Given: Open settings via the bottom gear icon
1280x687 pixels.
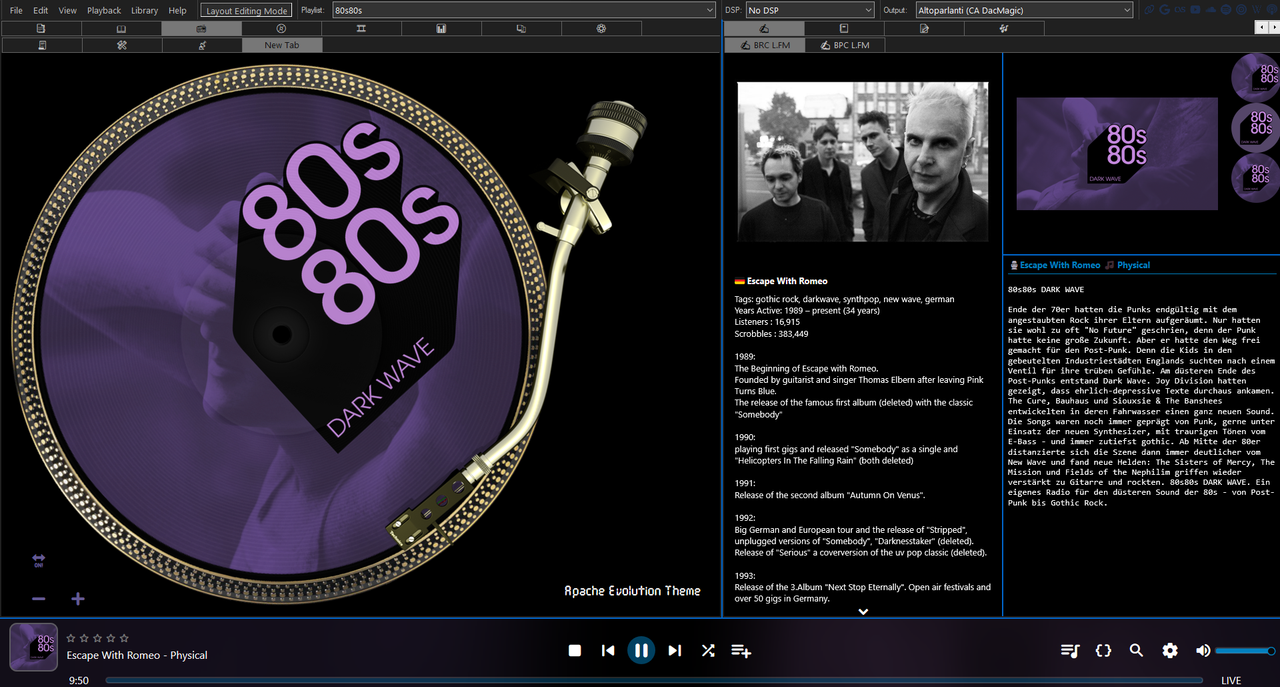Looking at the screenshot, I should pyautogui.click(x=1170, y=650).
